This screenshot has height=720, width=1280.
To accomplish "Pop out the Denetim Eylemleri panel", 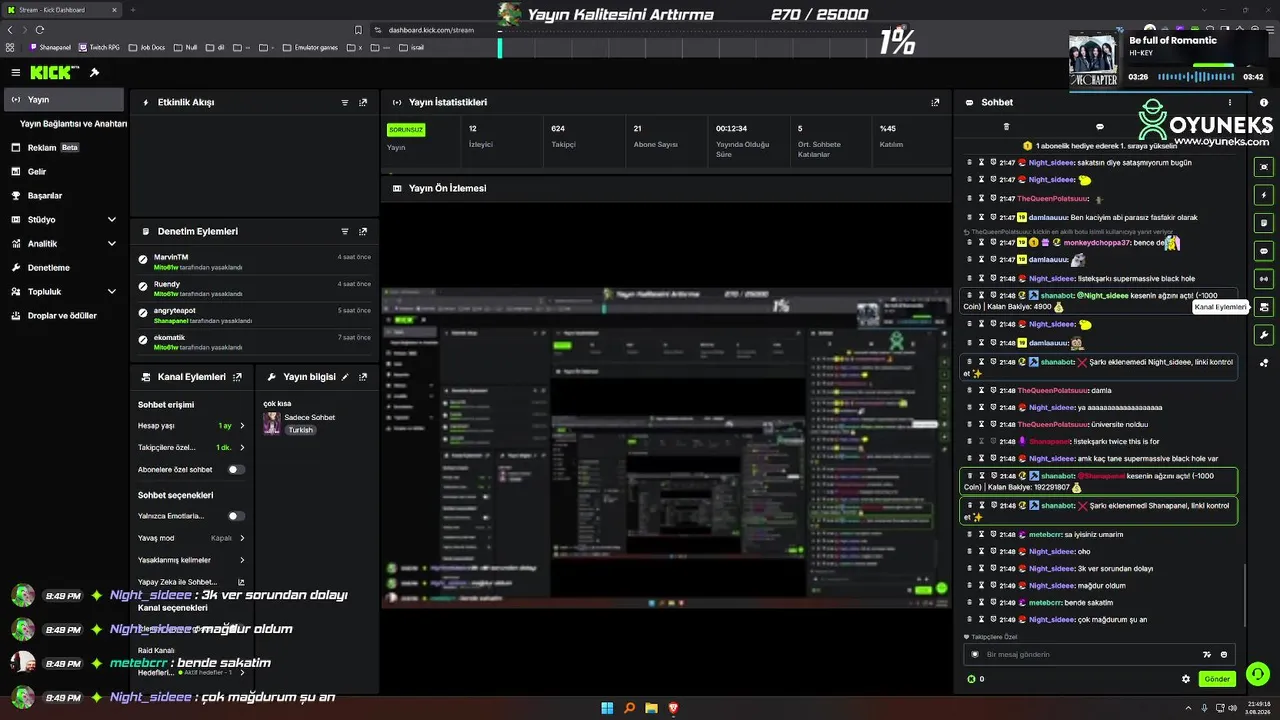I will point(363,231).
